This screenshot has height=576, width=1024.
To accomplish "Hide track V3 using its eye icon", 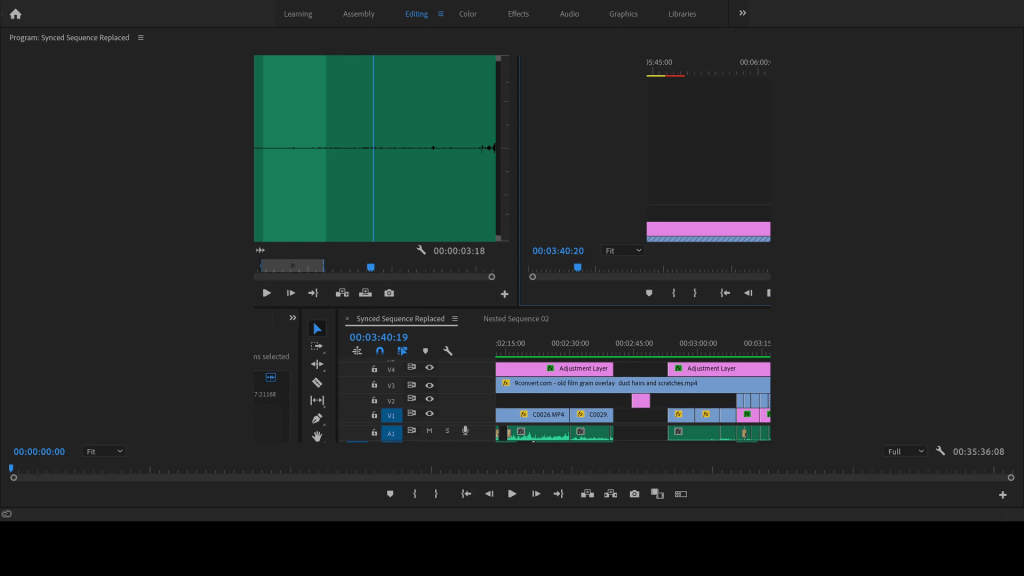I will [429, 385].
